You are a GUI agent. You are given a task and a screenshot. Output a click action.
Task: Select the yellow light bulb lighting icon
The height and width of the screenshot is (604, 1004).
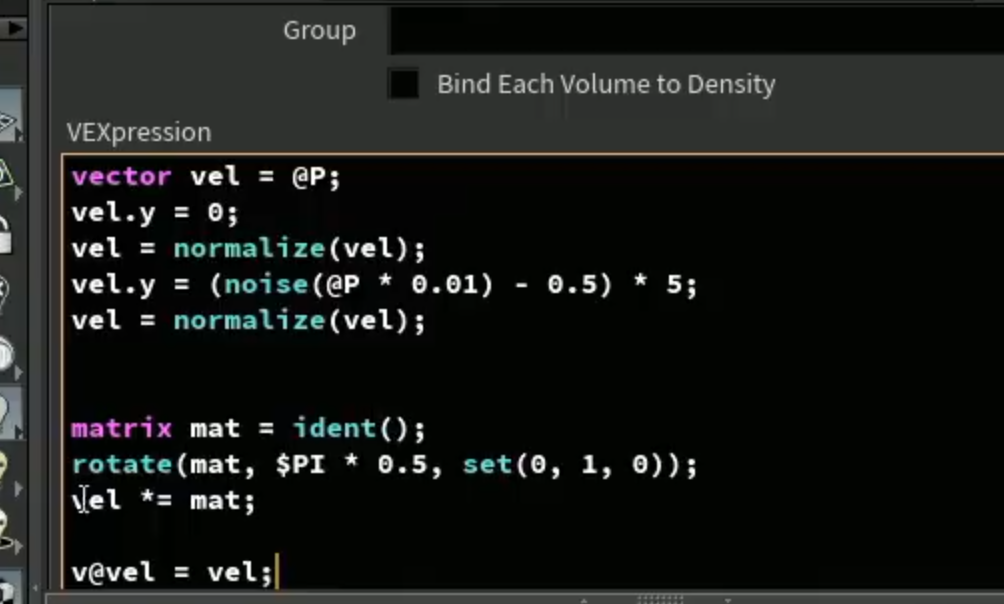tap(5, 468)
